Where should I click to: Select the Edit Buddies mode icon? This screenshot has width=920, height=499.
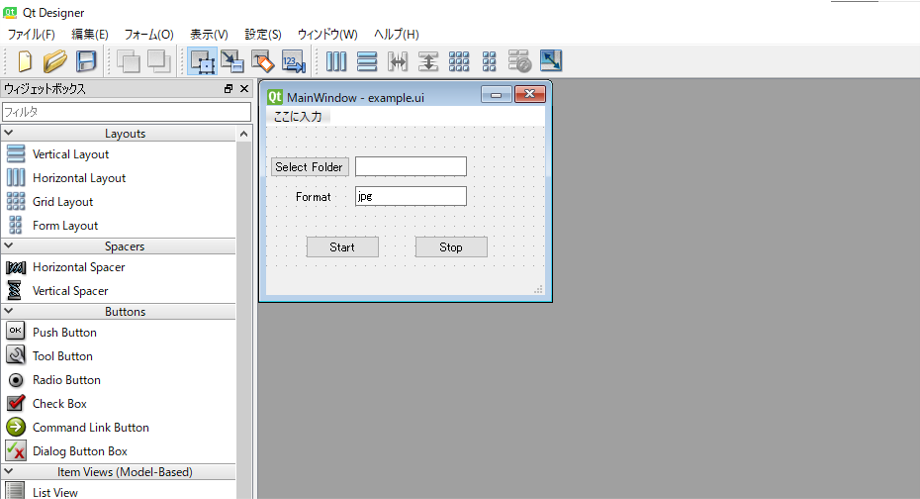262,61
